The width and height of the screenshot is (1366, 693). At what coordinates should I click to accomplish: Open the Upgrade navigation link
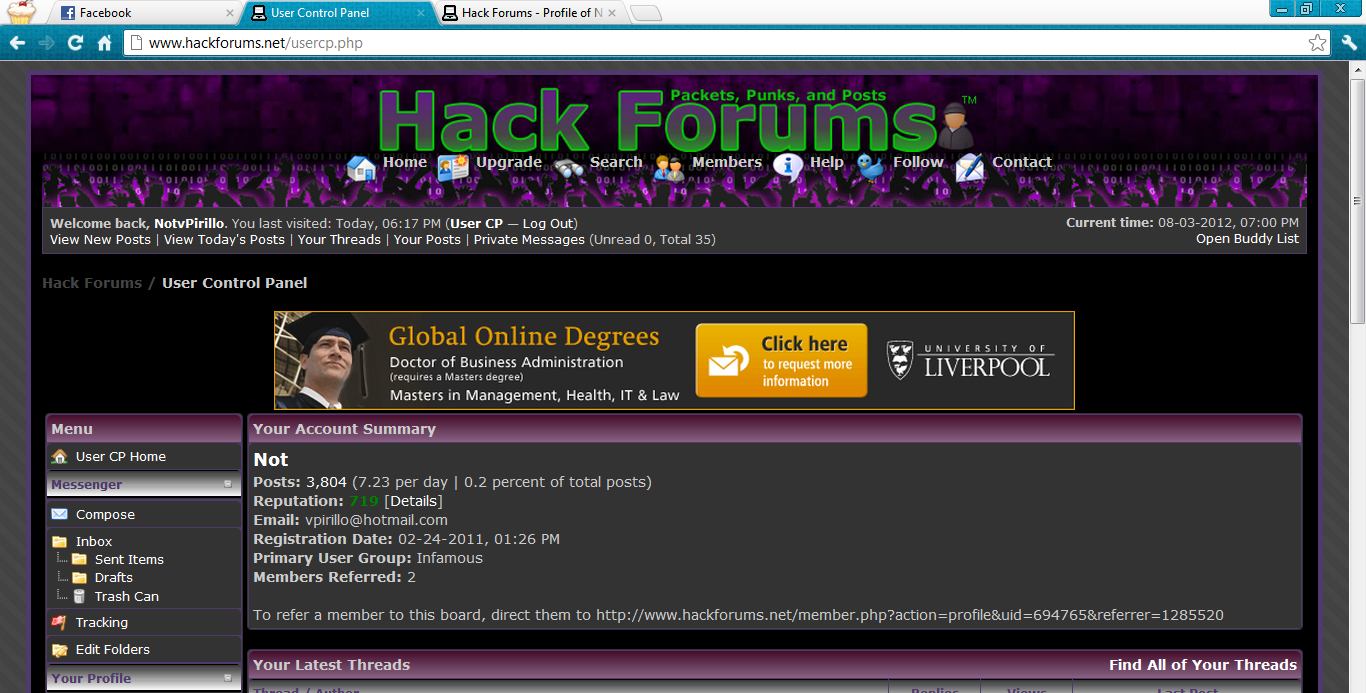point(509,162)
